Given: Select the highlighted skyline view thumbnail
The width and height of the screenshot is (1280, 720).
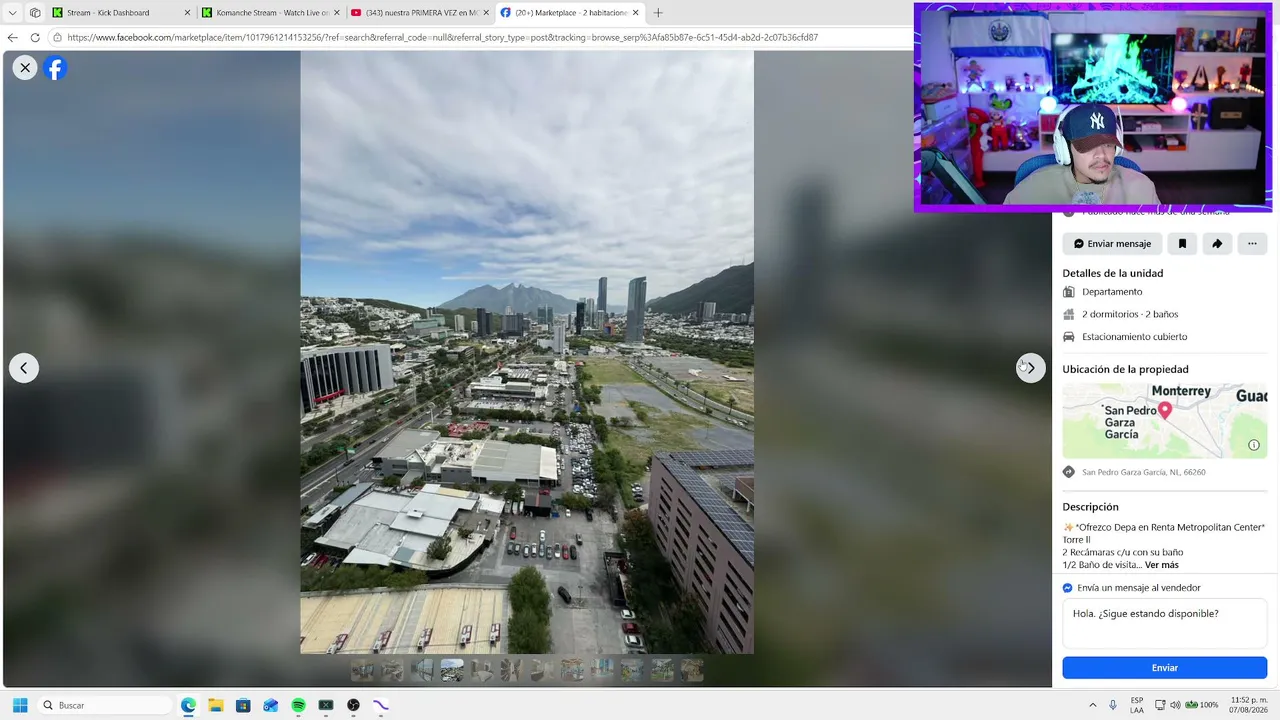Looking at the screenshot, I should pyautogui.click(x=452, y=670).
